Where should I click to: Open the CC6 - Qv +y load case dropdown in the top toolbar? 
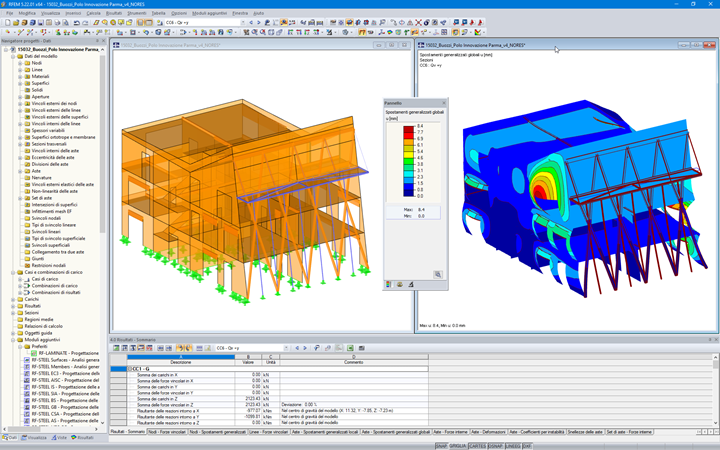click(x=243, y=22)
